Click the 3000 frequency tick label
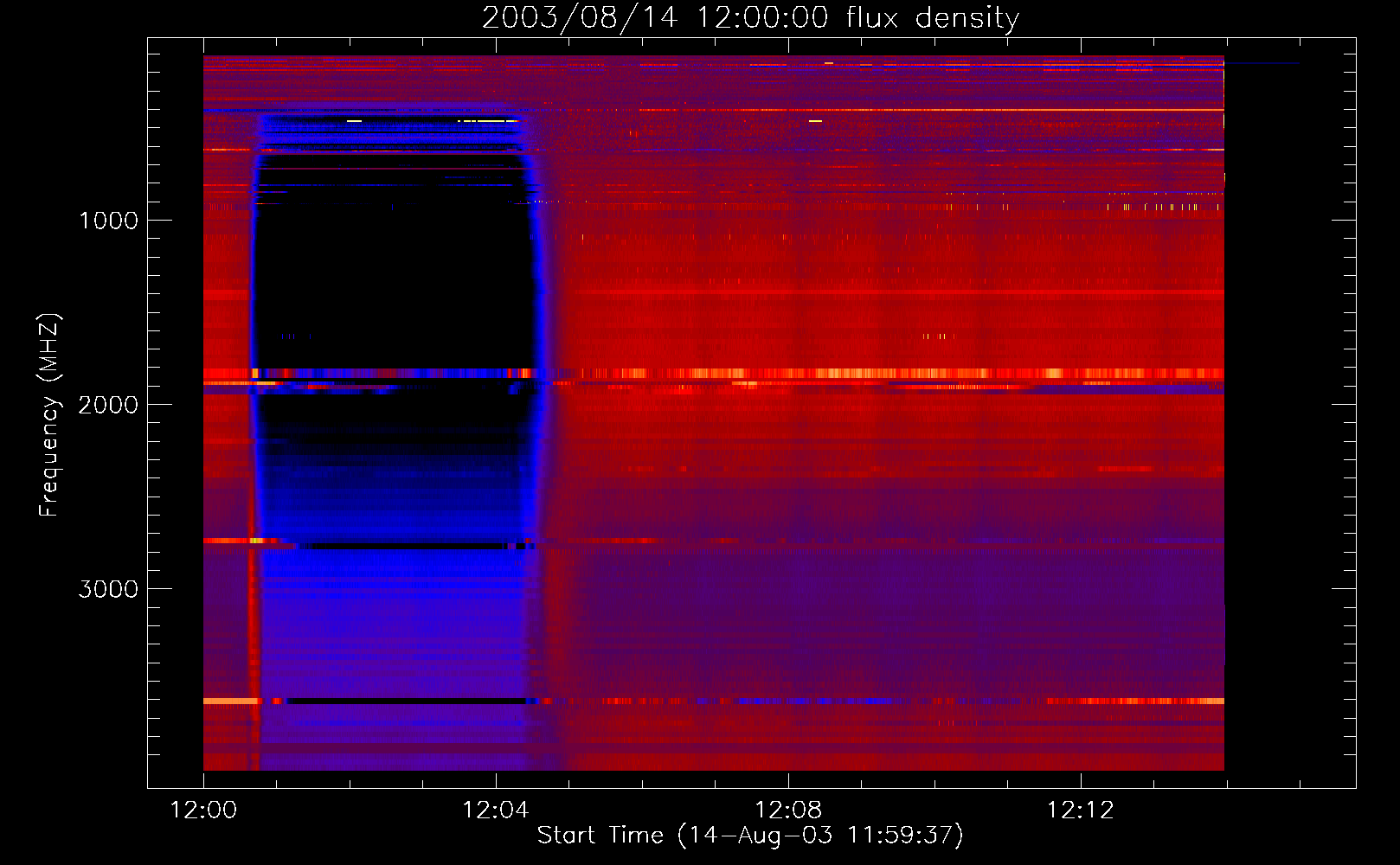Image resolution: width=1400 pixels, height=865 pixels. pyautogui.click(x=108, y=589)
